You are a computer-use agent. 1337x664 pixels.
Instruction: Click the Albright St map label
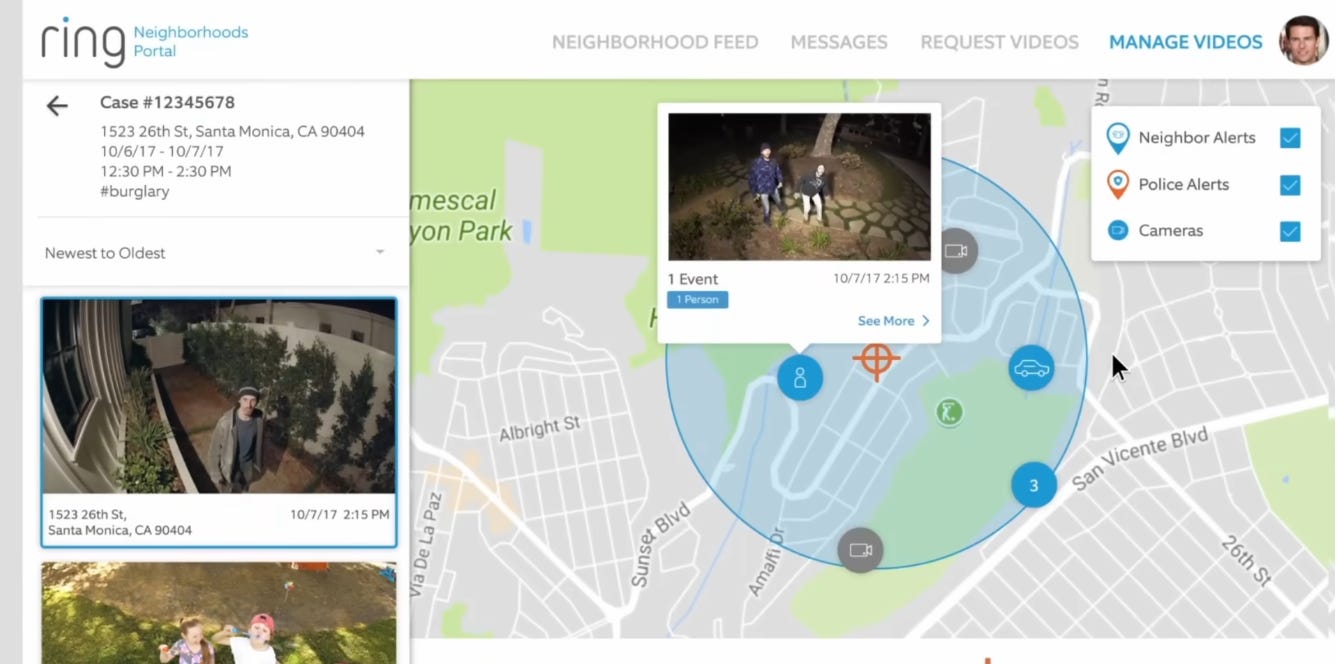540,429
